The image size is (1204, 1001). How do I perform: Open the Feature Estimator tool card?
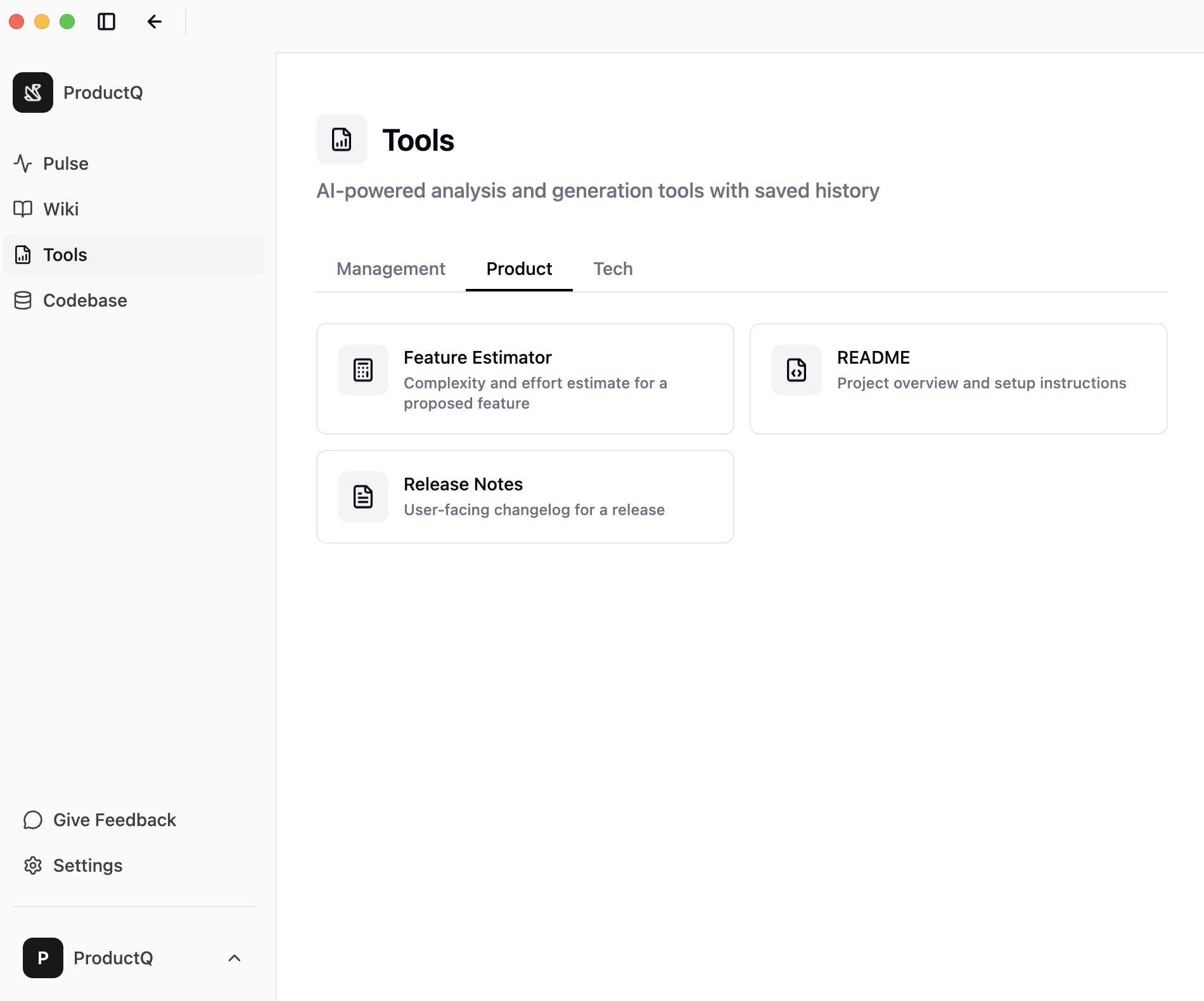[x=525, y=378]
